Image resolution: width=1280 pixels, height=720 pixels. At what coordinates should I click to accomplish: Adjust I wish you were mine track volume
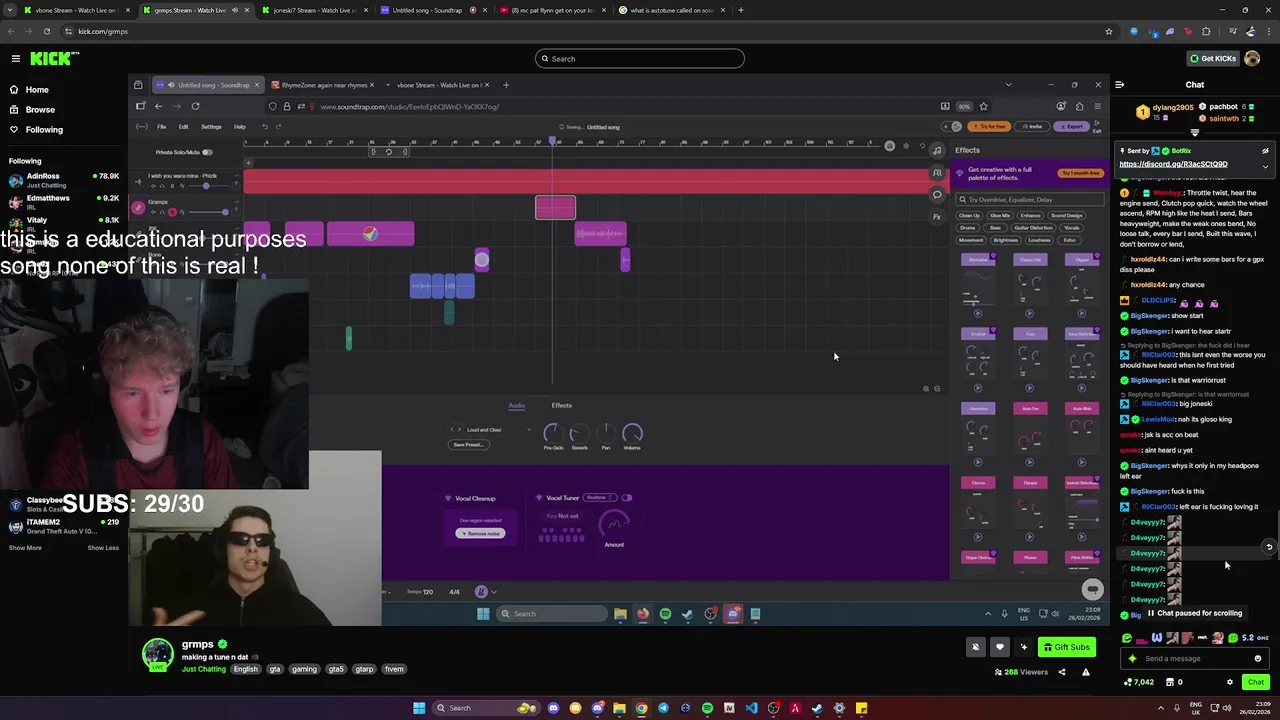click(x=205, y=186)
